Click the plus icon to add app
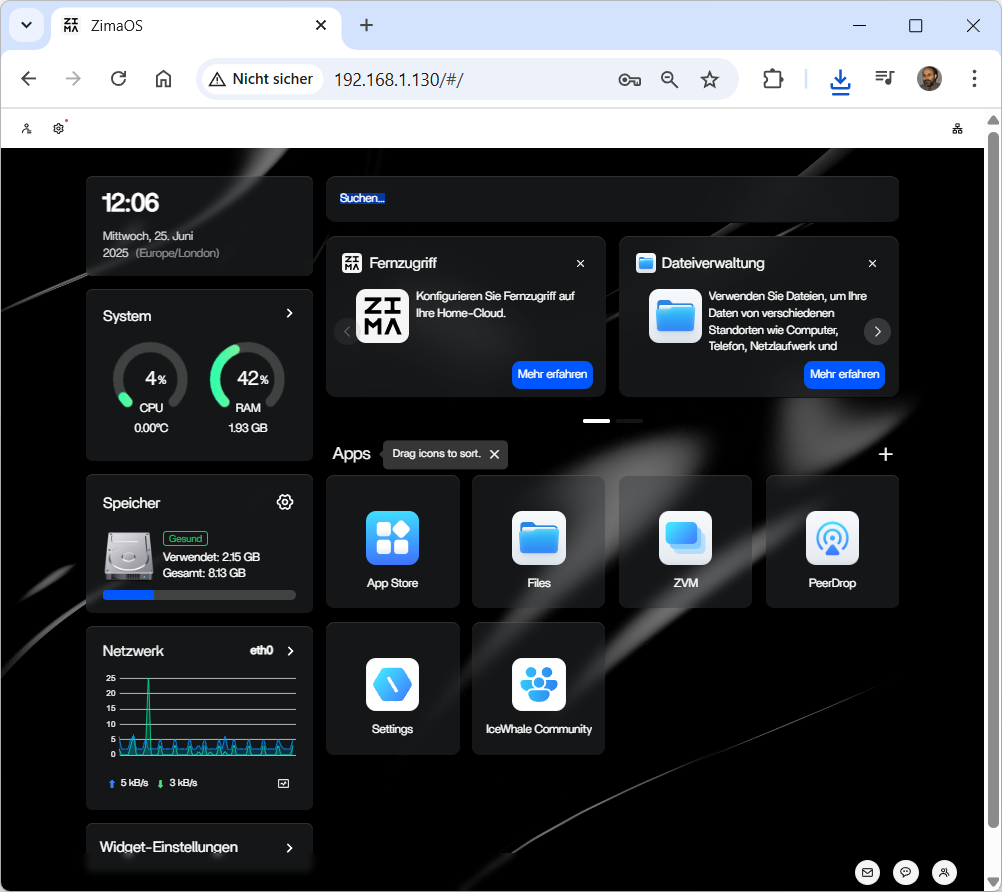Screen dimensions: 1002x892 tap(885, 454)
